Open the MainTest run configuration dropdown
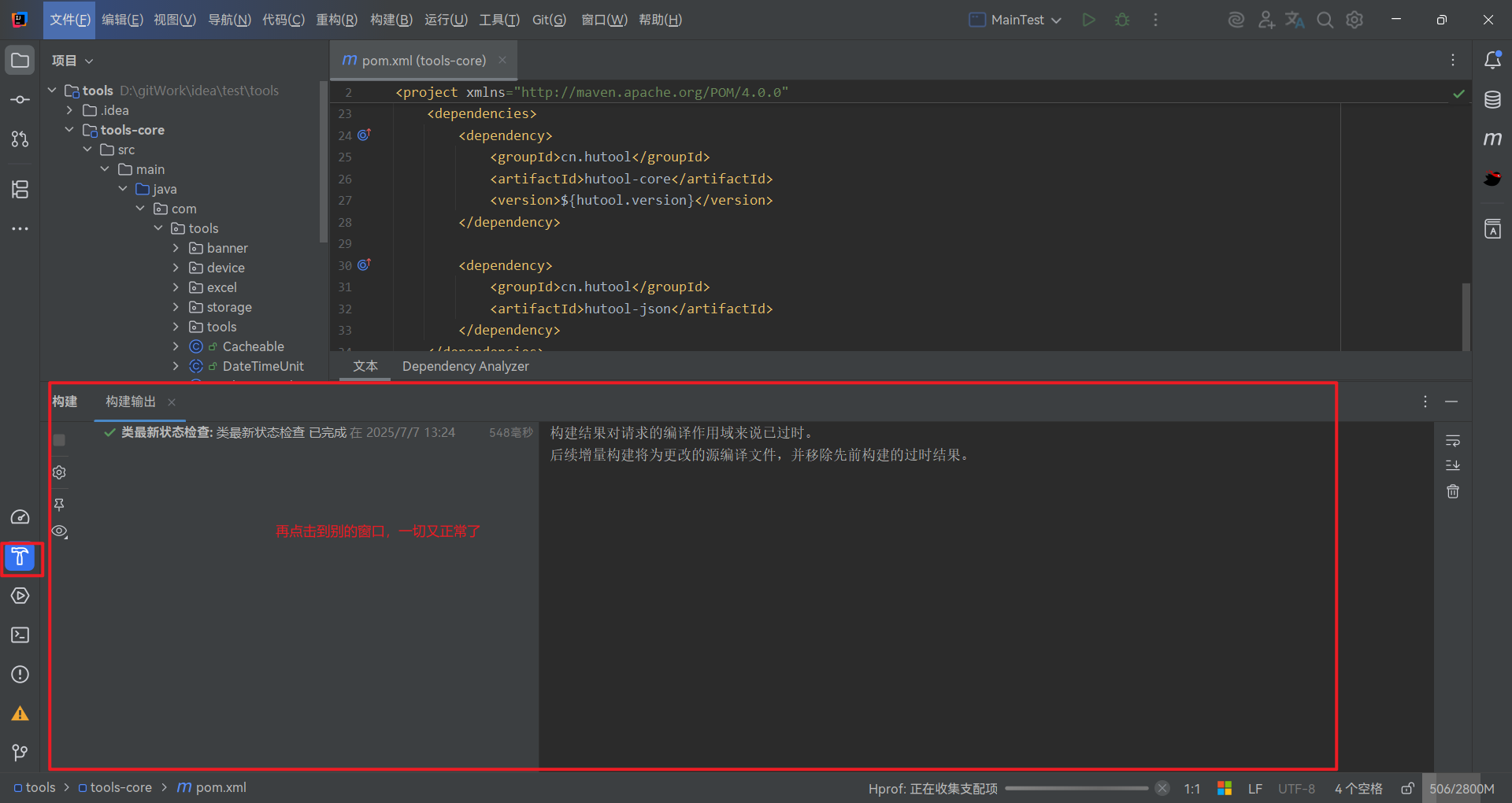The height and width of the screenshot is (803, 1512). (1015, 20)
